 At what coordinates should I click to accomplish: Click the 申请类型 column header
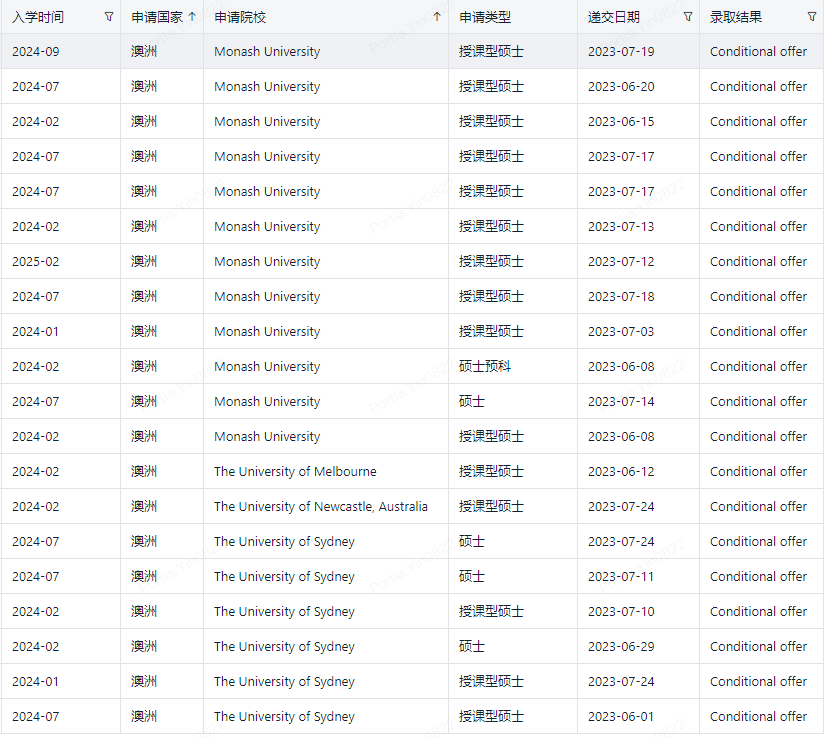[x=484, y=17]
